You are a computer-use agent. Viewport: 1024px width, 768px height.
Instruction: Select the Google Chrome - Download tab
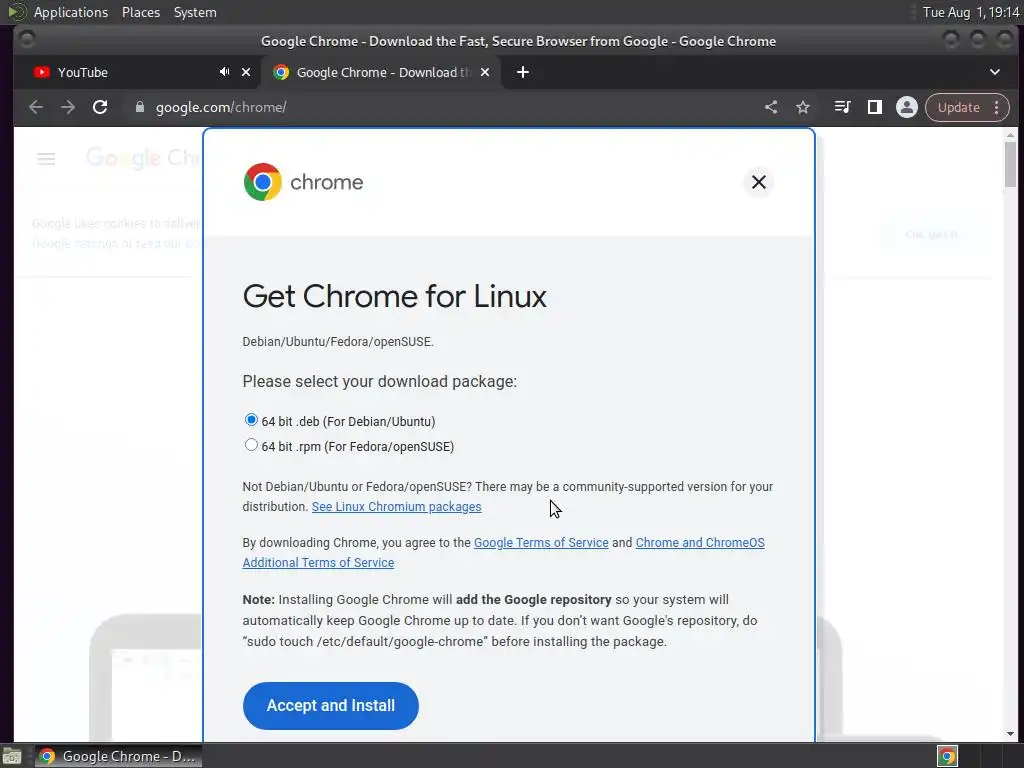(x=381, y=72)
